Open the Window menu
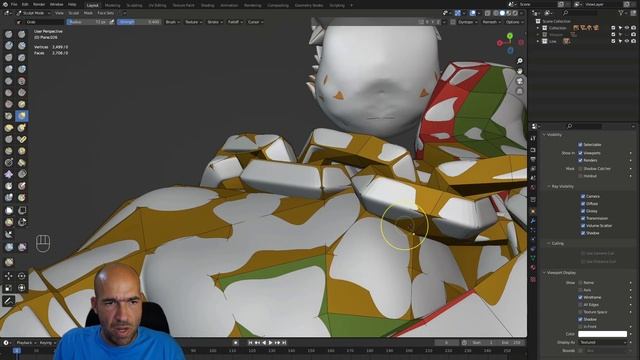This screenshot has height=360, width=640. point(56,4)
